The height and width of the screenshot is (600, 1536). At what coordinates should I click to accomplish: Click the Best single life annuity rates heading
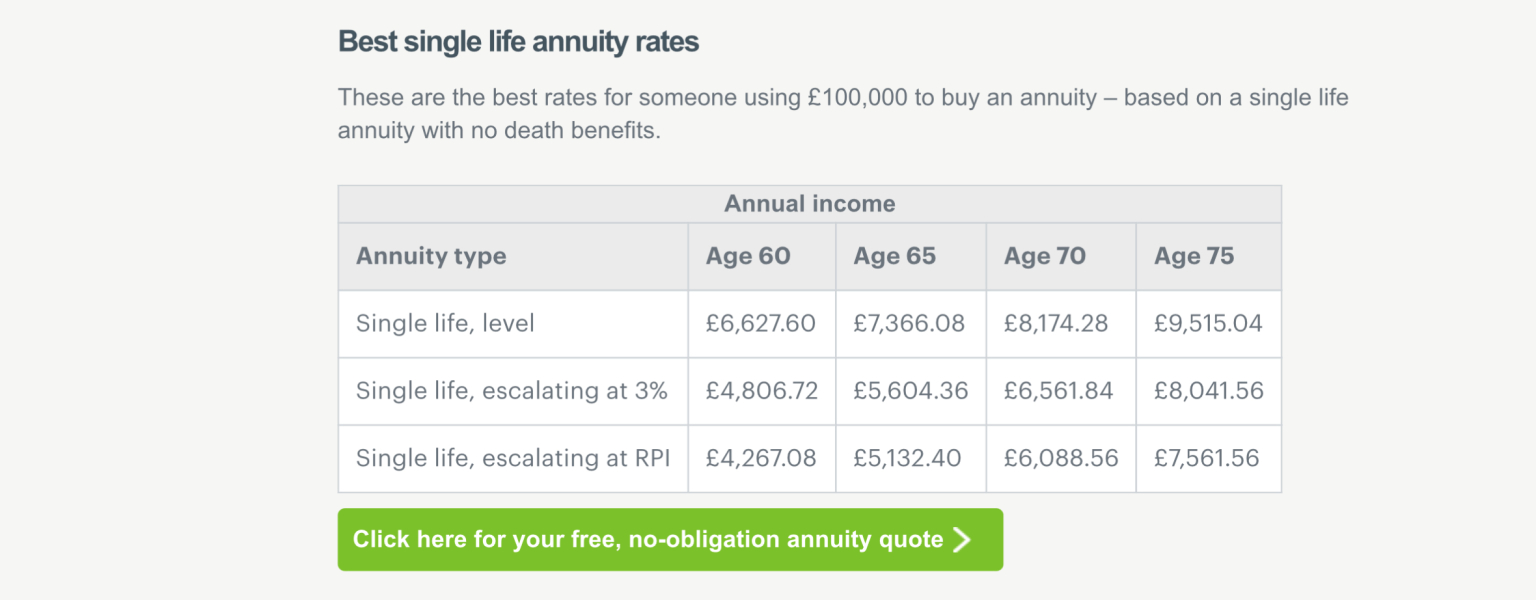click(518, 42)
